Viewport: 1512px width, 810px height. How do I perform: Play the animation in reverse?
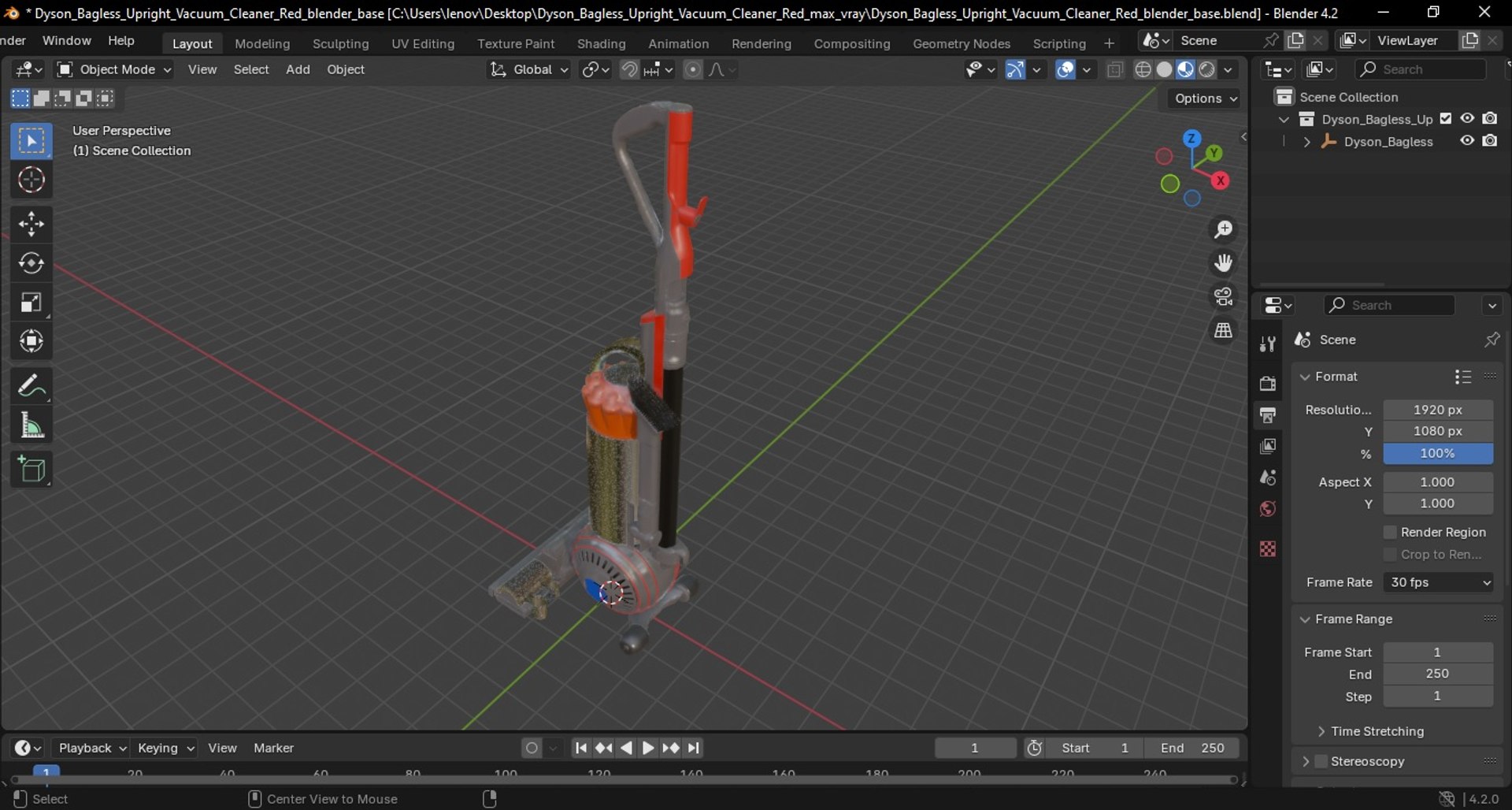click(x=626, y=748)
